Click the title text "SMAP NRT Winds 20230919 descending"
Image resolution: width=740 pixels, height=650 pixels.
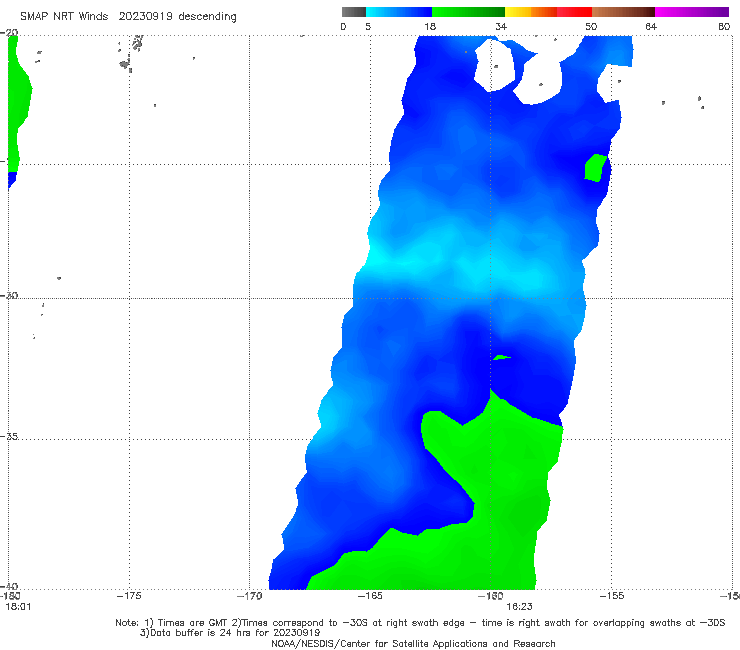[128, 16]
